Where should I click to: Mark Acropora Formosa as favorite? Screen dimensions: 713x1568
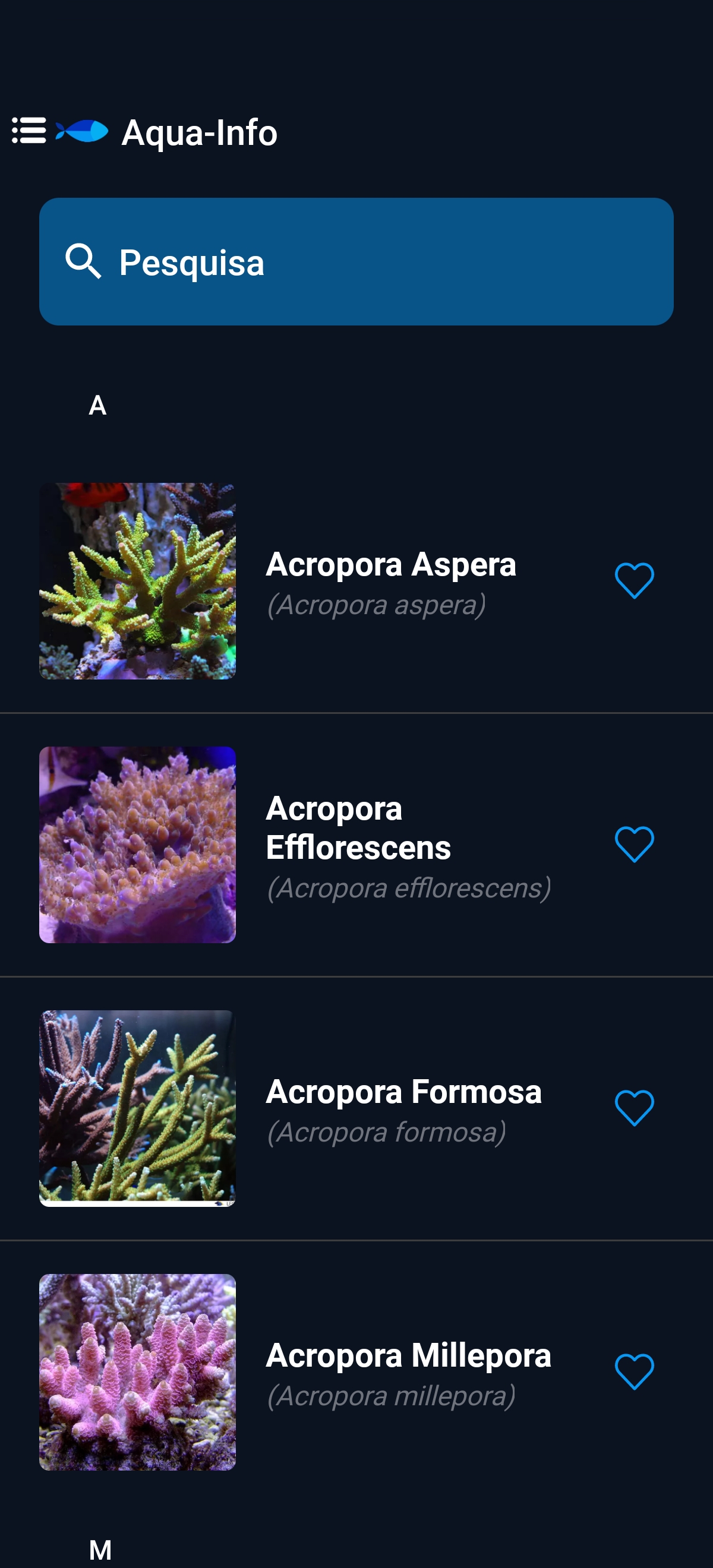point(634,1108)
